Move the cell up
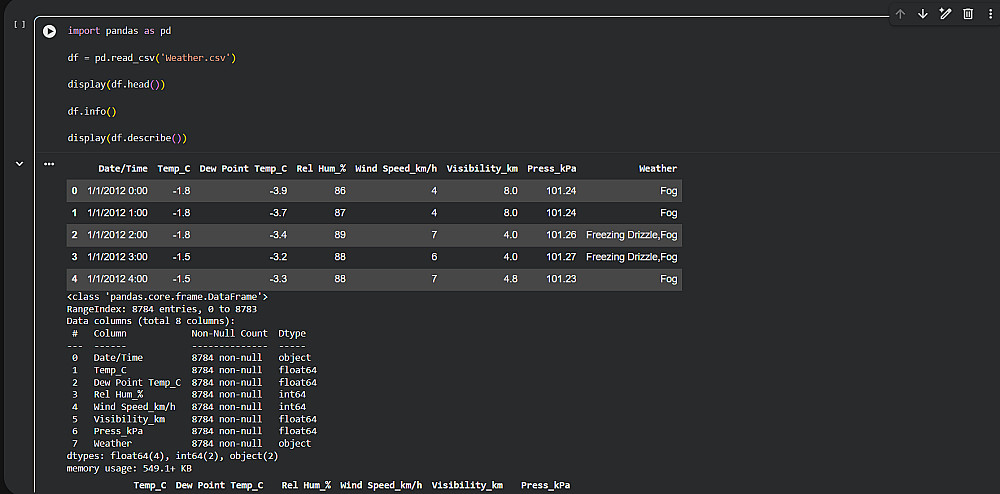The image size is (1000, 494). click(x=900, y=14)
